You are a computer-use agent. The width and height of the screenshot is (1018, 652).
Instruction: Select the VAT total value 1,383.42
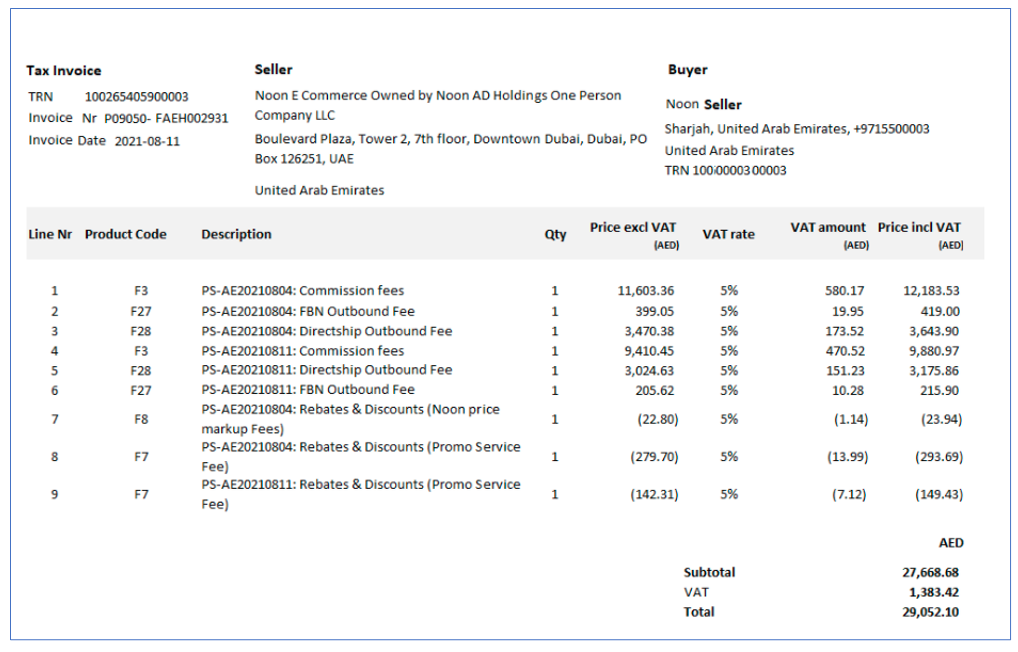[x=933, y=592]
